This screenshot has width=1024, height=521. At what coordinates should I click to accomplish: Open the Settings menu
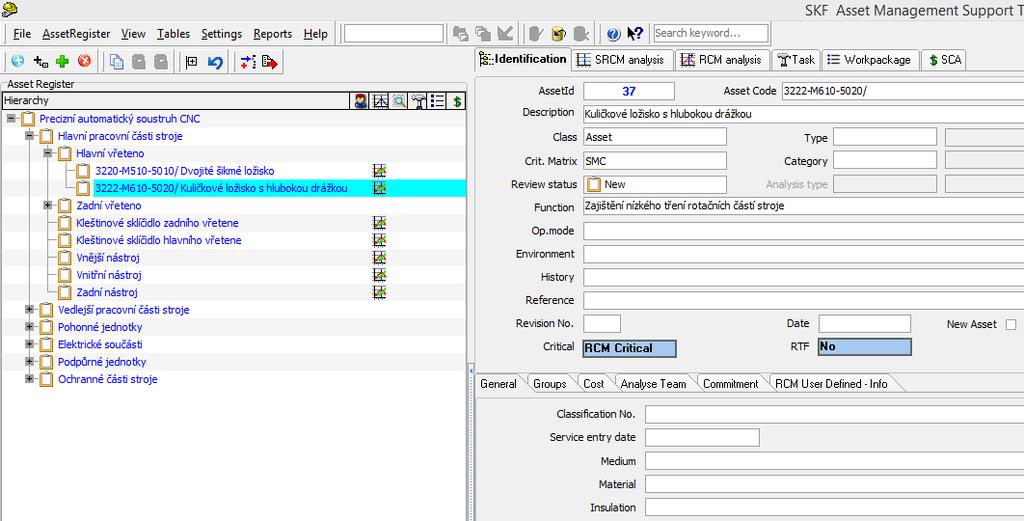coord(221,34)
